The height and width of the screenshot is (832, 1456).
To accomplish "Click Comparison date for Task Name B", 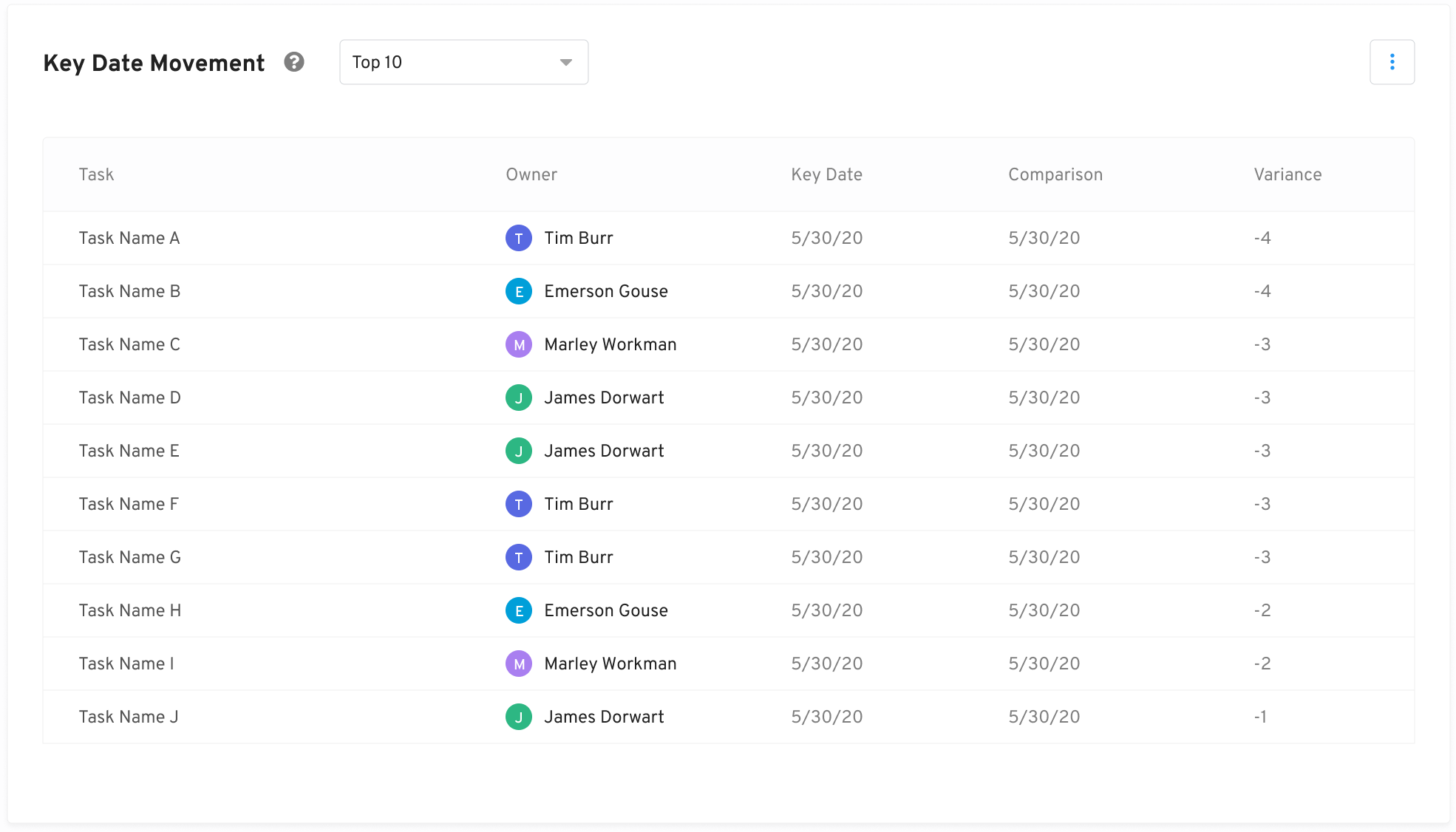I will click(1044, 291).
